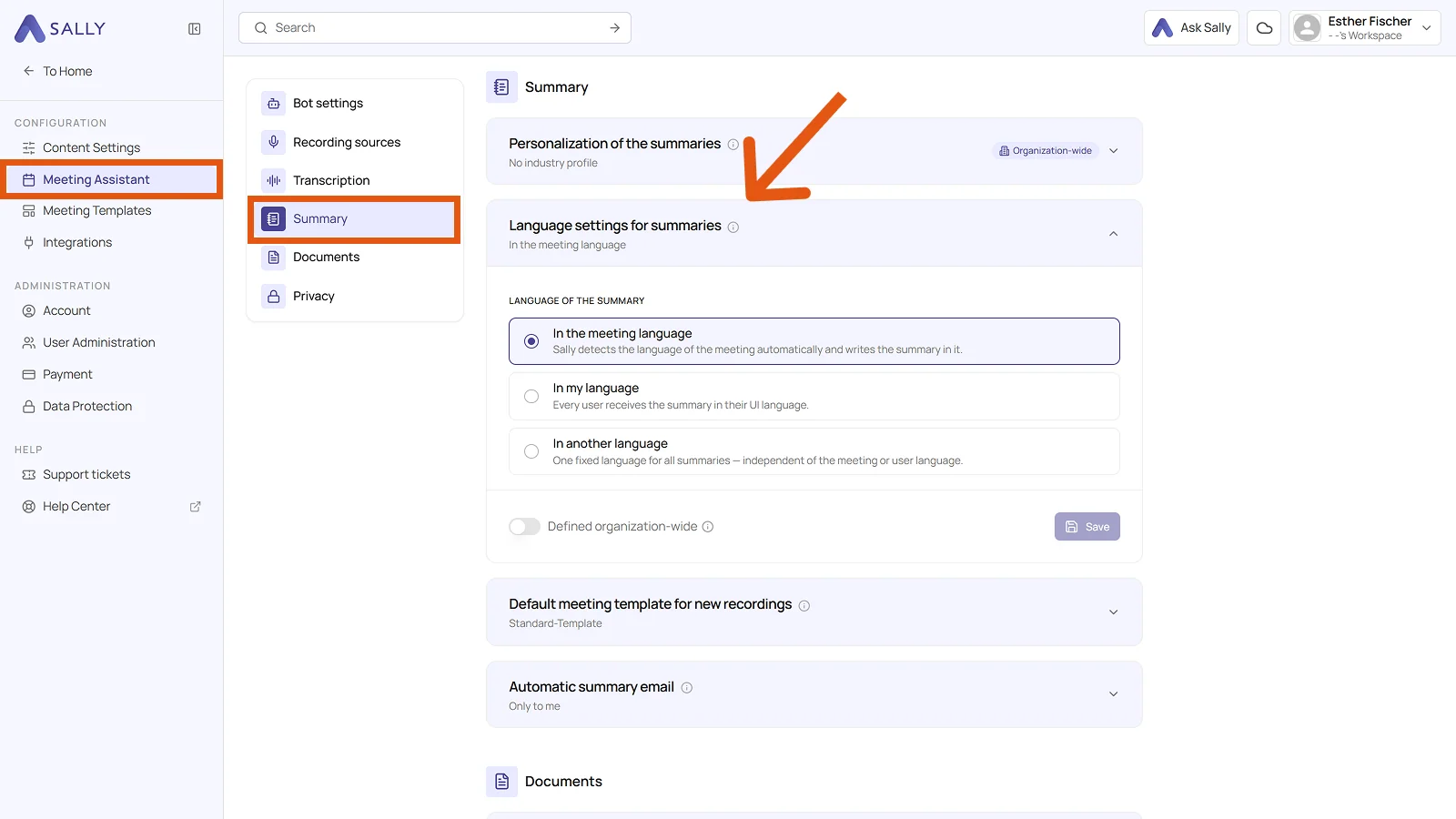Click the Organization-wide badge
The image size is (1456, 819).
coord(1046,151)
